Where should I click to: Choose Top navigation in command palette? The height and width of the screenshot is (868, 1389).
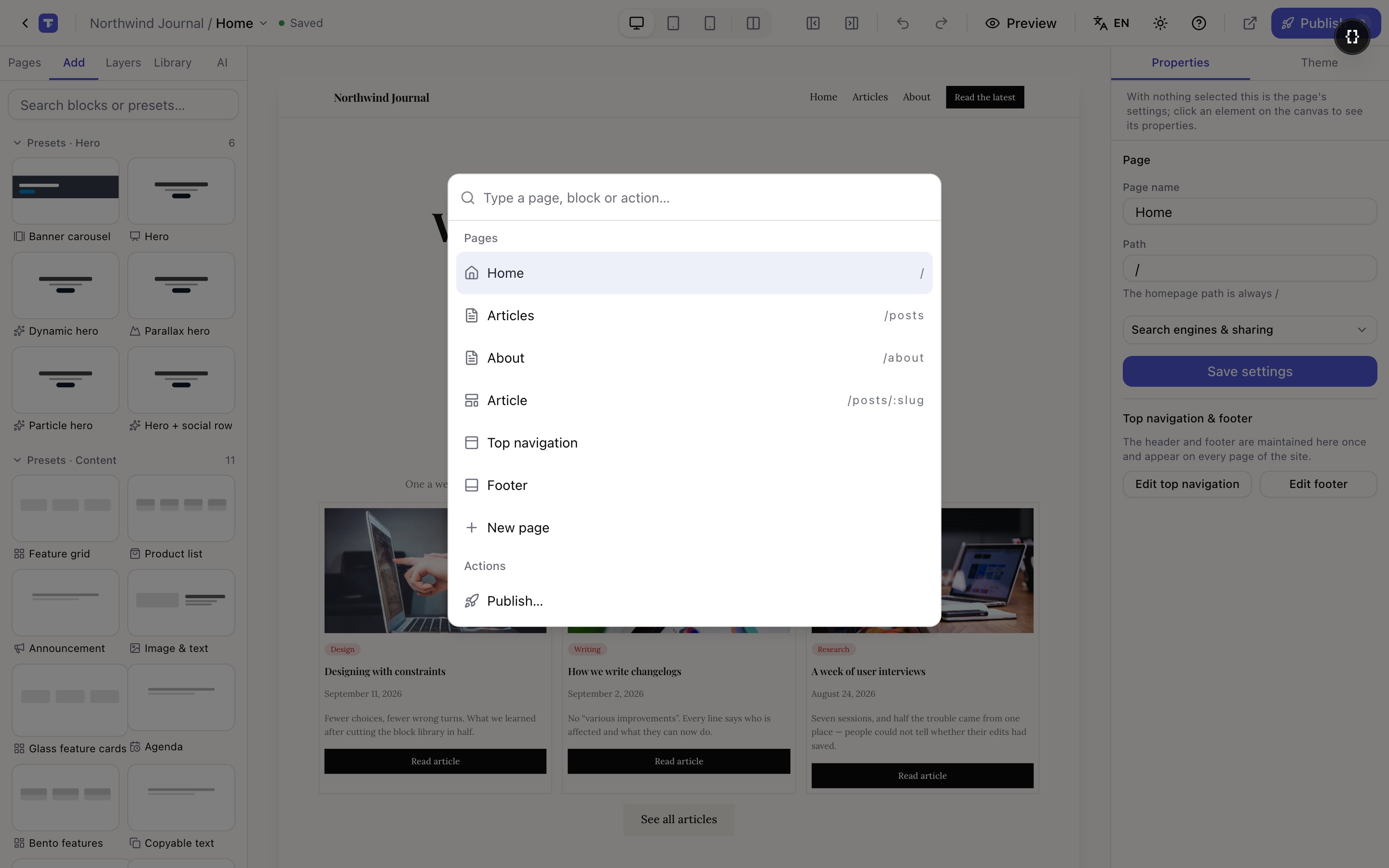click(694, 443)
